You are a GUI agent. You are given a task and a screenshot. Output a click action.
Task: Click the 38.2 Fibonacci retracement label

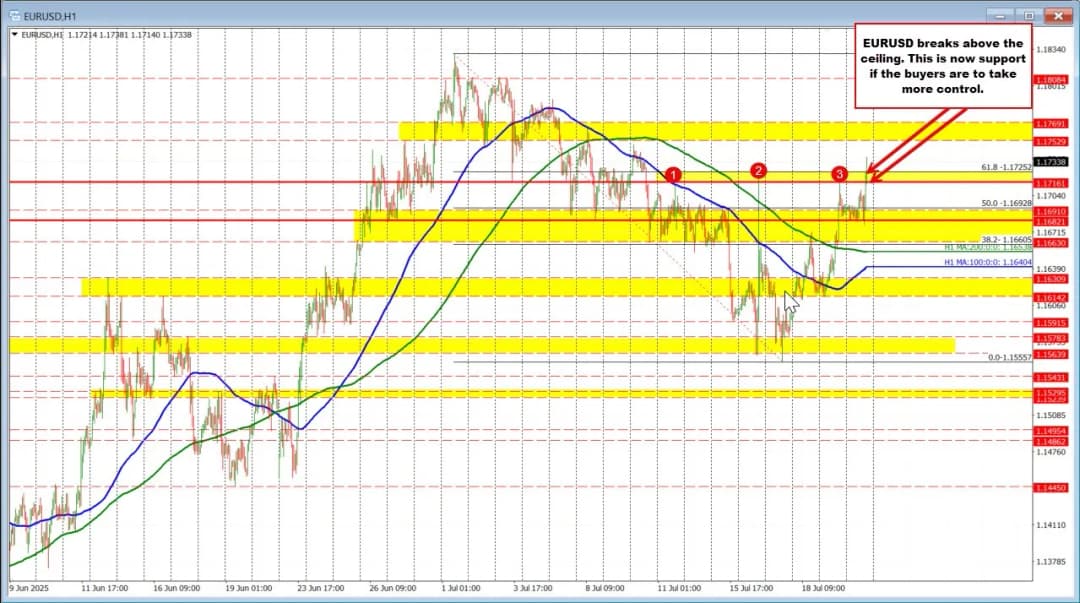point(1004,240)
